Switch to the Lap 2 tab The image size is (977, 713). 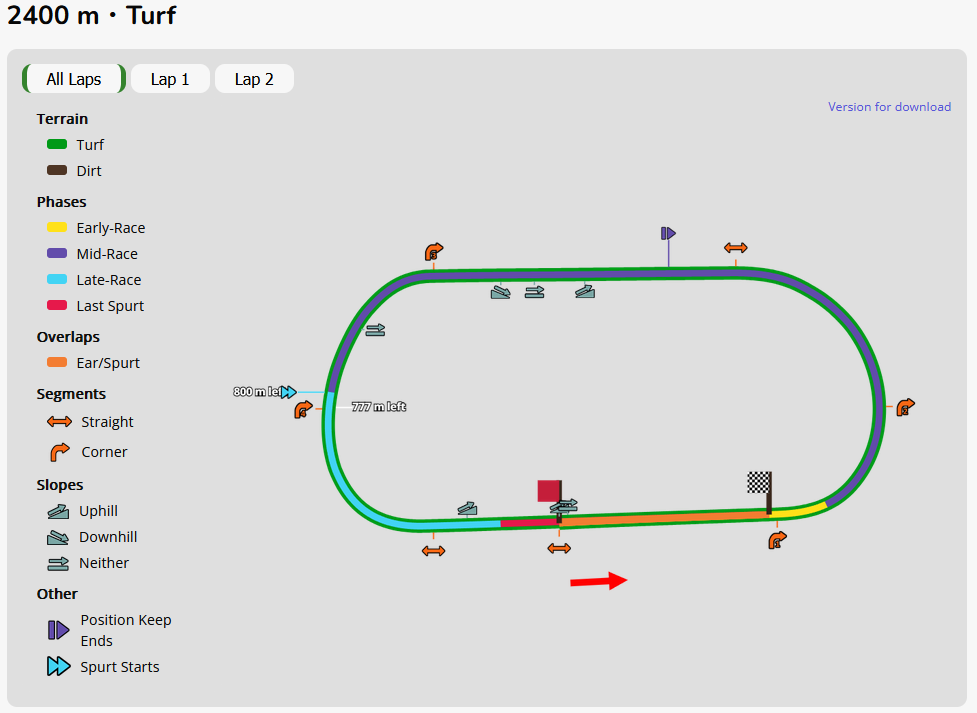point(254,79)
